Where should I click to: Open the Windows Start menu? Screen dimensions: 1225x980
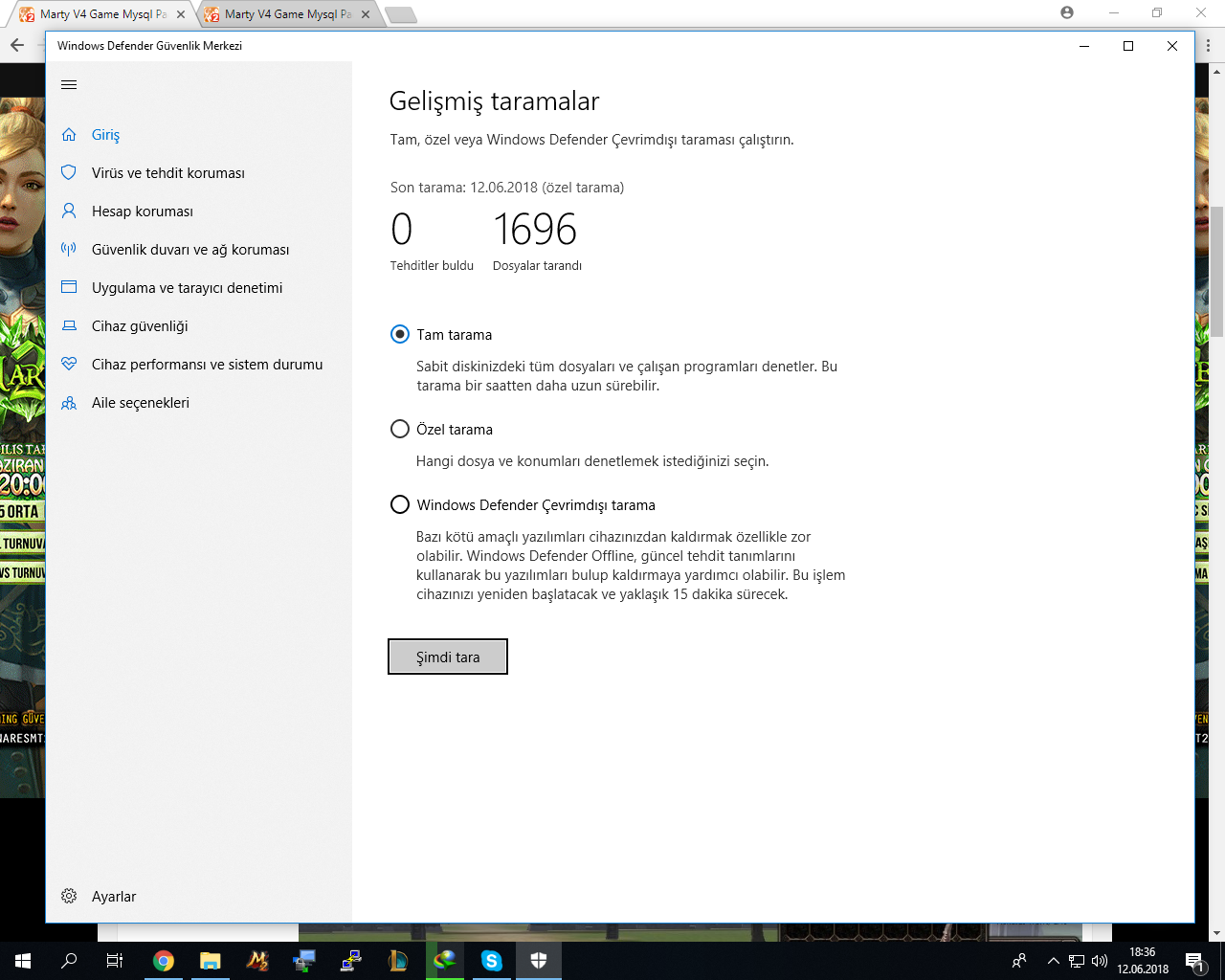pyautogui.click(x=23, y=961)
